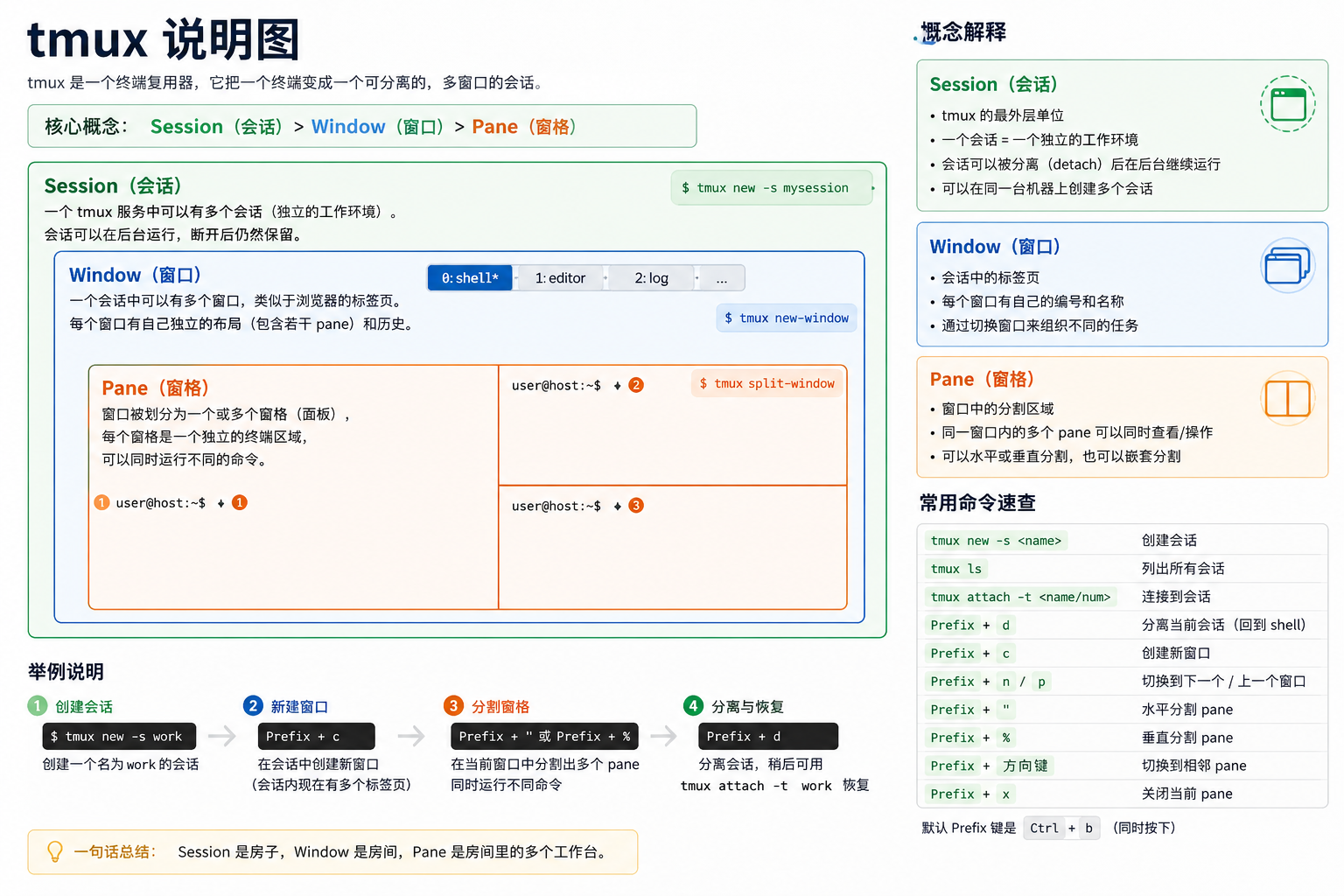Click the 水平分割 pane description
The width and height of the screenshot is (1344, 896).
pyautogui.click(x=1187, y=710)
